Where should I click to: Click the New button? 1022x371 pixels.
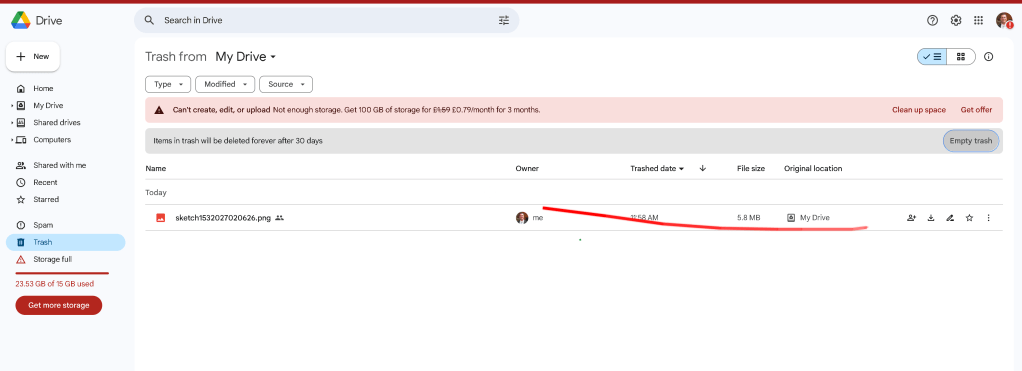33,57
